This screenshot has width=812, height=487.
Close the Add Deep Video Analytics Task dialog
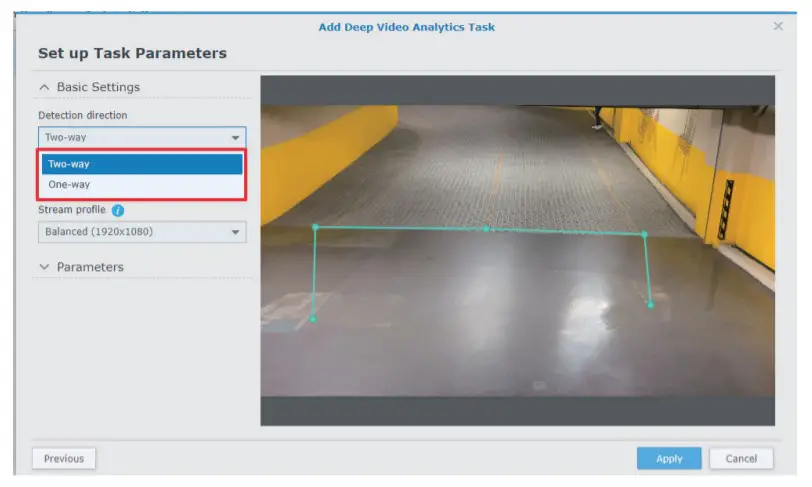tap(778, 26)
